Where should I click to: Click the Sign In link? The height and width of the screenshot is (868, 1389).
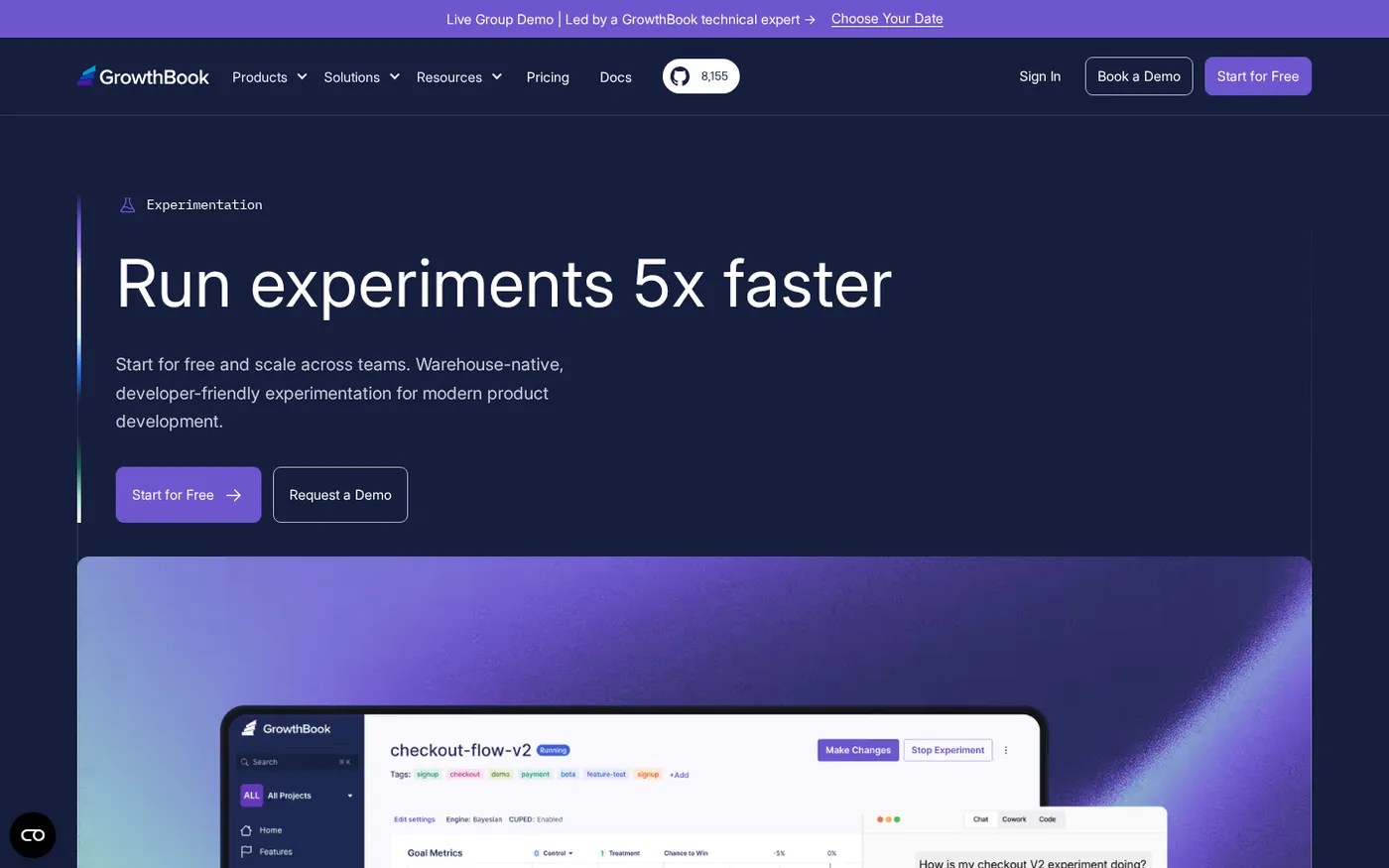tap(1040, 76)
